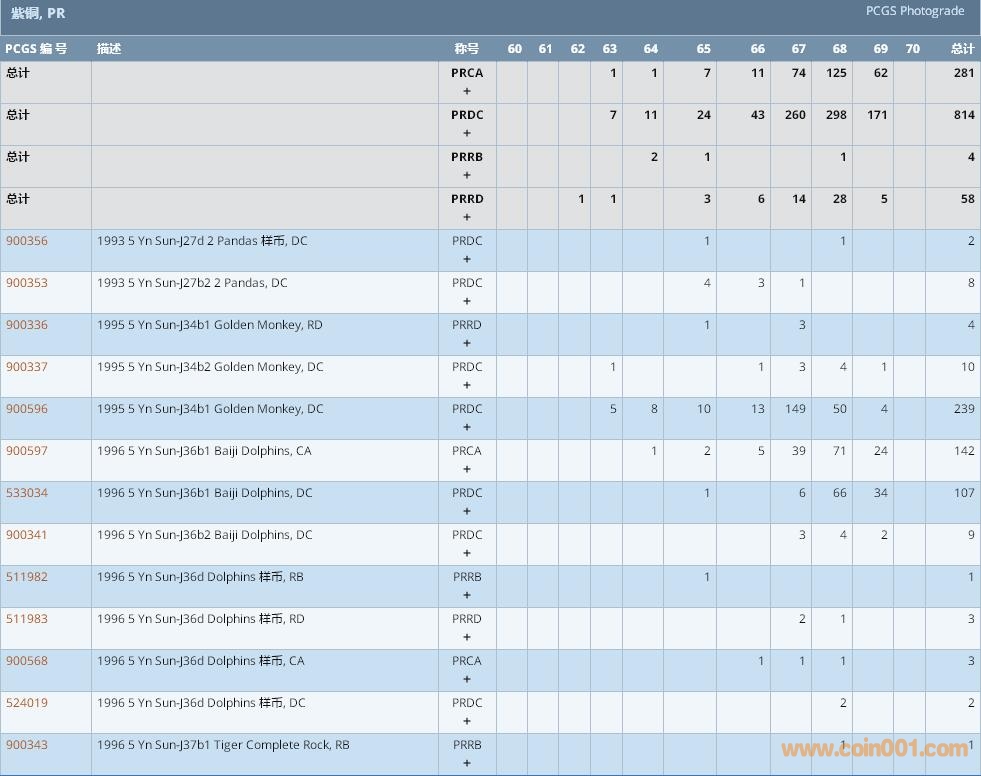This screenshot has height=776, width=981.
Task: Click the 描述 column header
Action: [109, 49]
